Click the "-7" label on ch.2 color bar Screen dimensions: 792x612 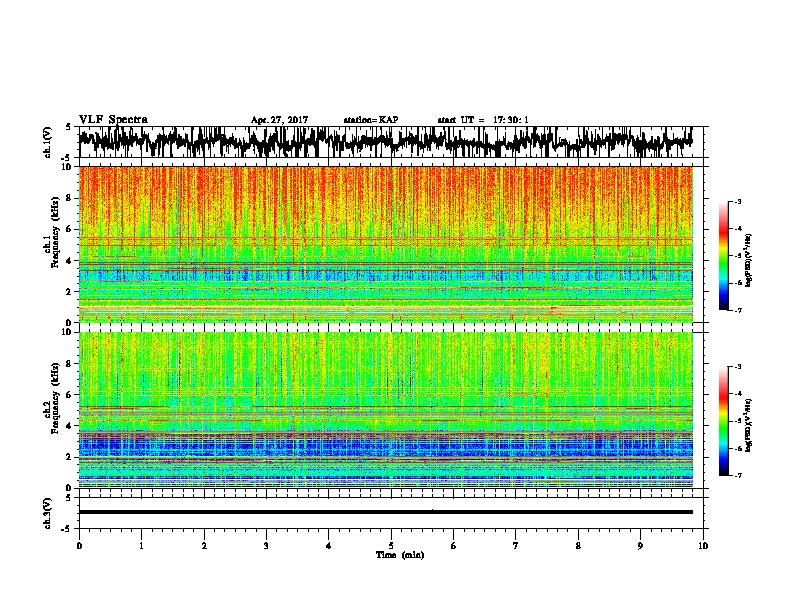[x=738, y=475]
